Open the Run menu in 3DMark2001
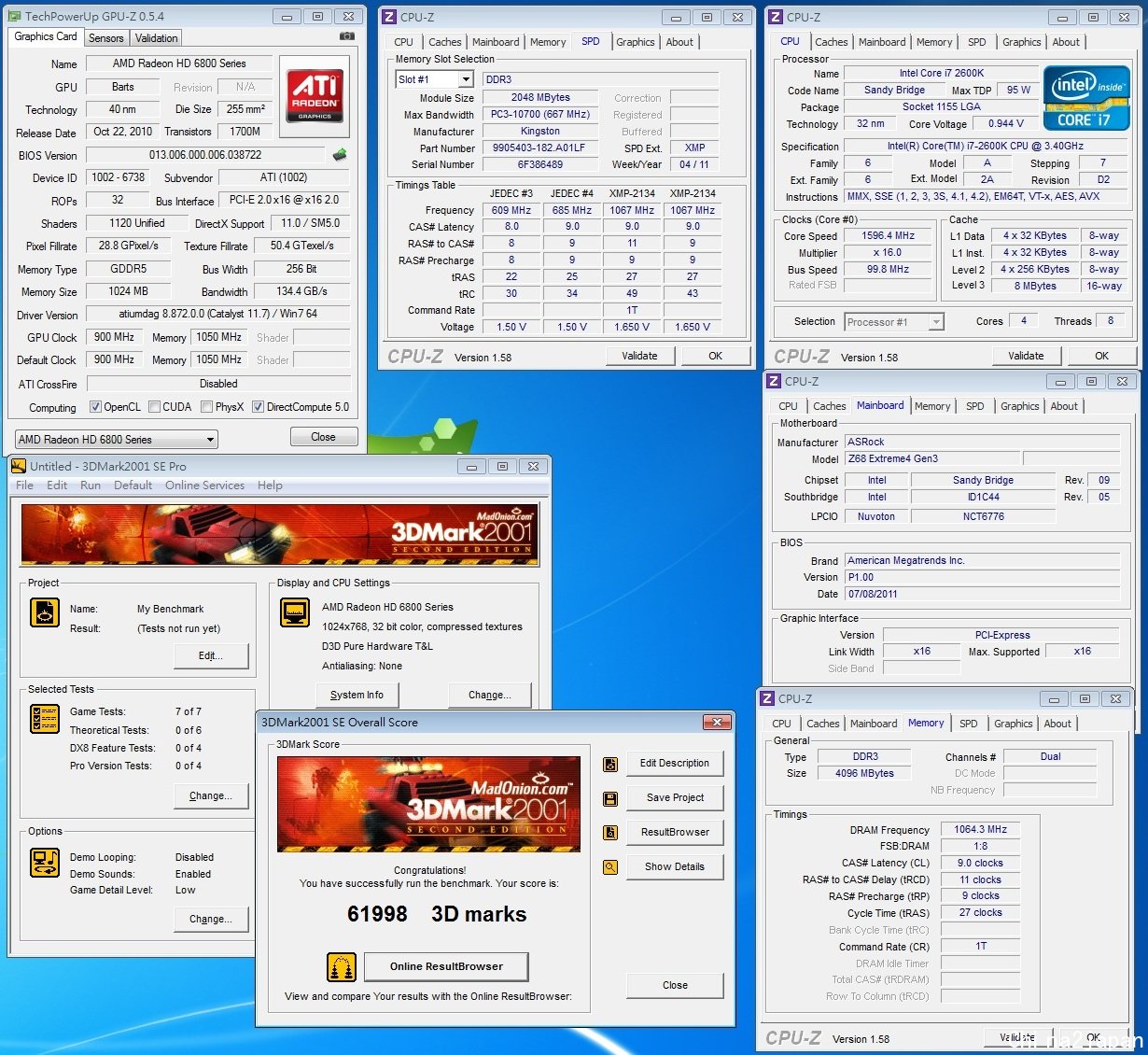Screen dimensions: 1148x1055 [91, 485]
